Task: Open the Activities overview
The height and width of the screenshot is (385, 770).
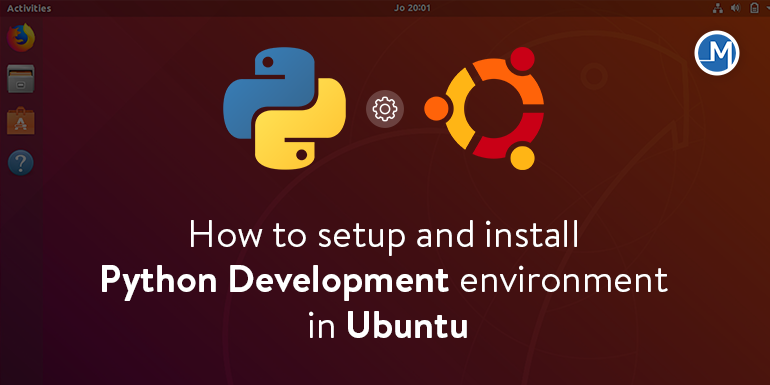Action: pyautogui.click(x=28, y=8)
